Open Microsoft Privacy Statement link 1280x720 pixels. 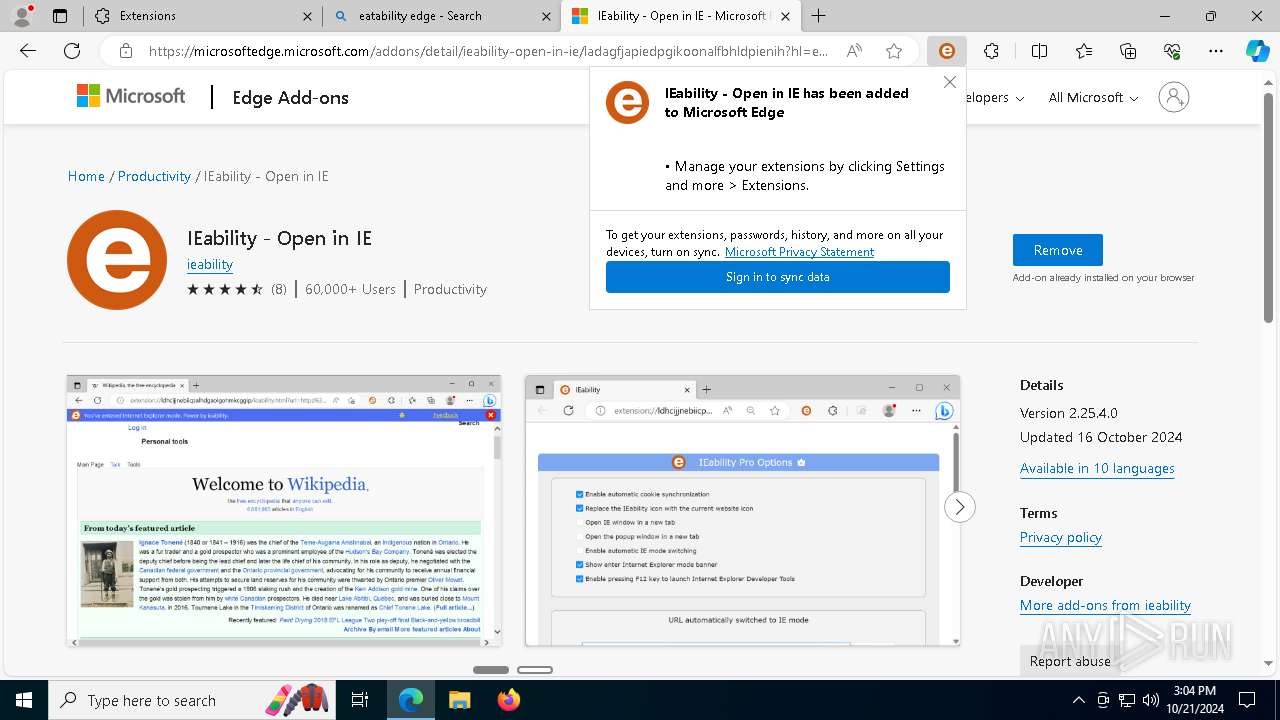(799, 252)
